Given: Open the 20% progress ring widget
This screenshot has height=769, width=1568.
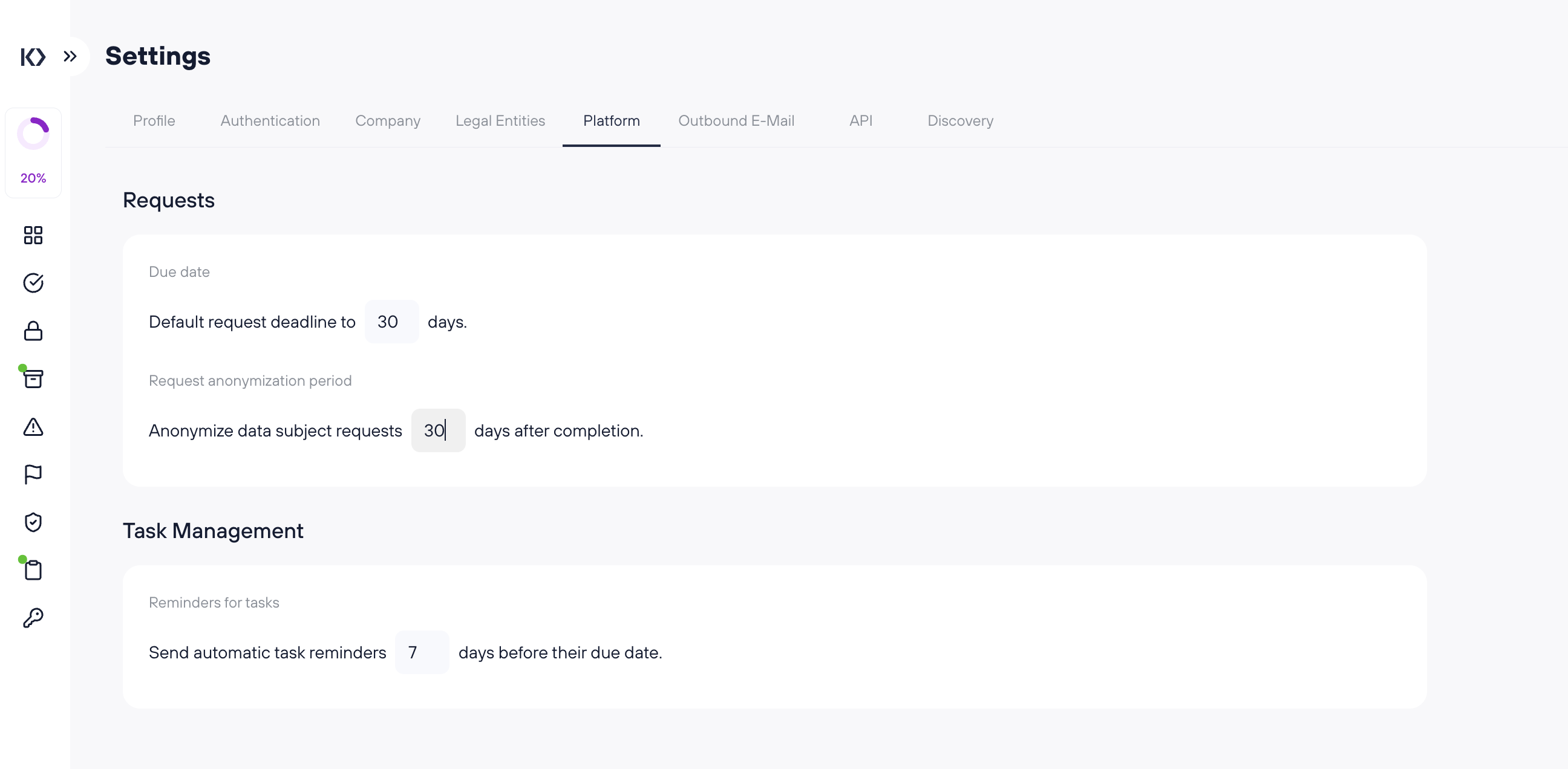Looking at the screenshot, I should click(x=33, y=152).
